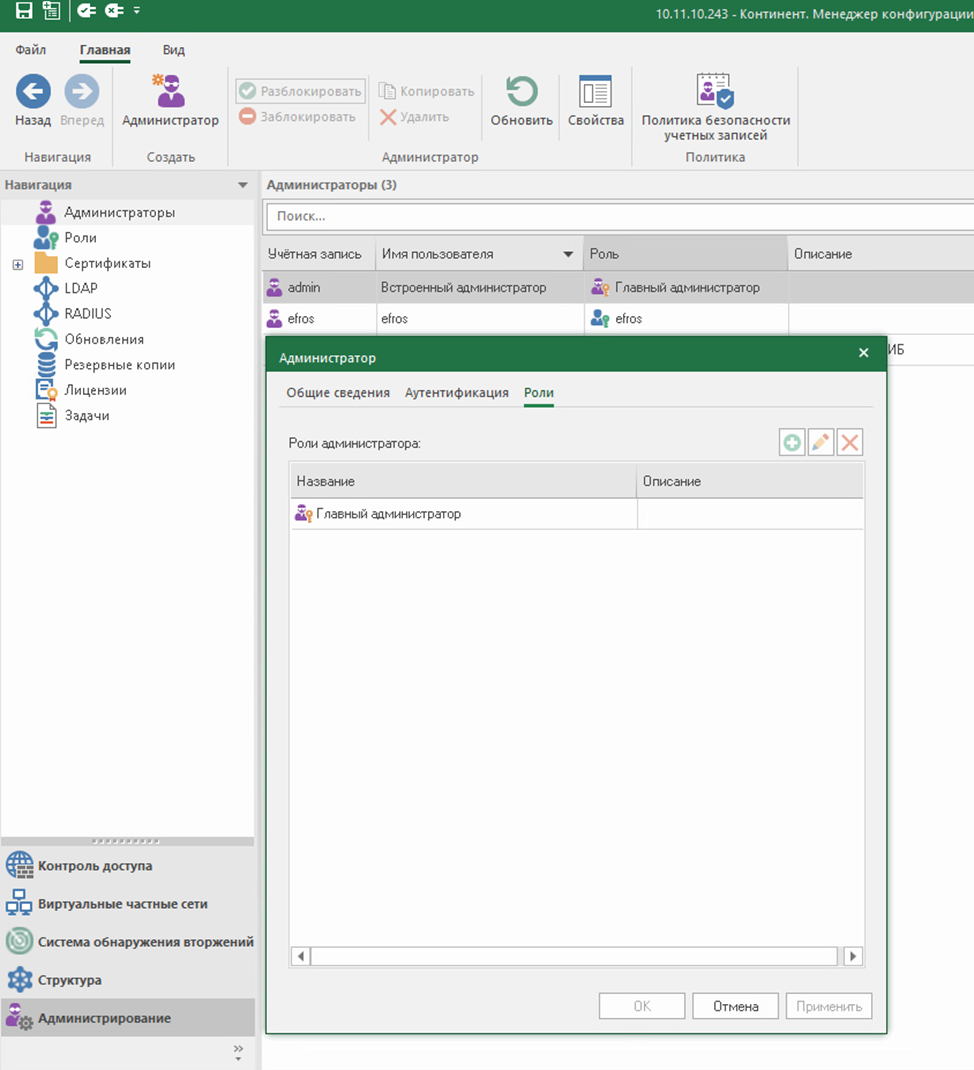Open the Структура section
974x1070 pixels.
coord(128,980)
